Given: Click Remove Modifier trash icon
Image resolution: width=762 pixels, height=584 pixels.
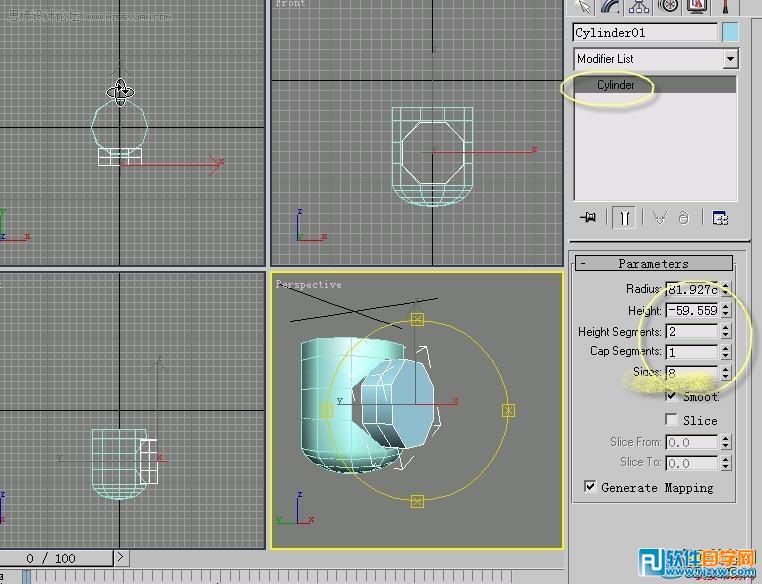Looking at the screenshot, I should pos(683,217).
